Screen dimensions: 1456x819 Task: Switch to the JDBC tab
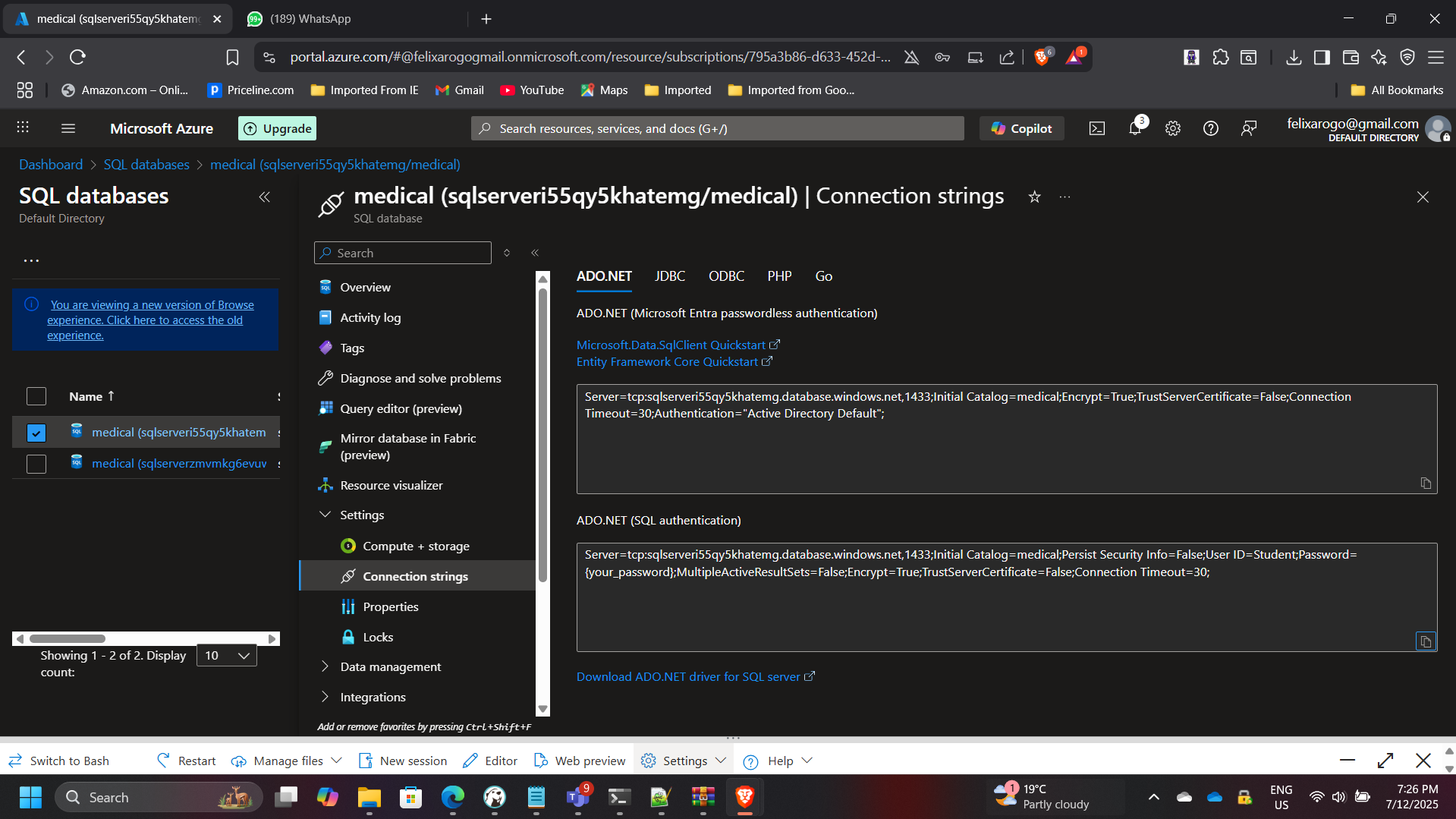tap(669, 276)
